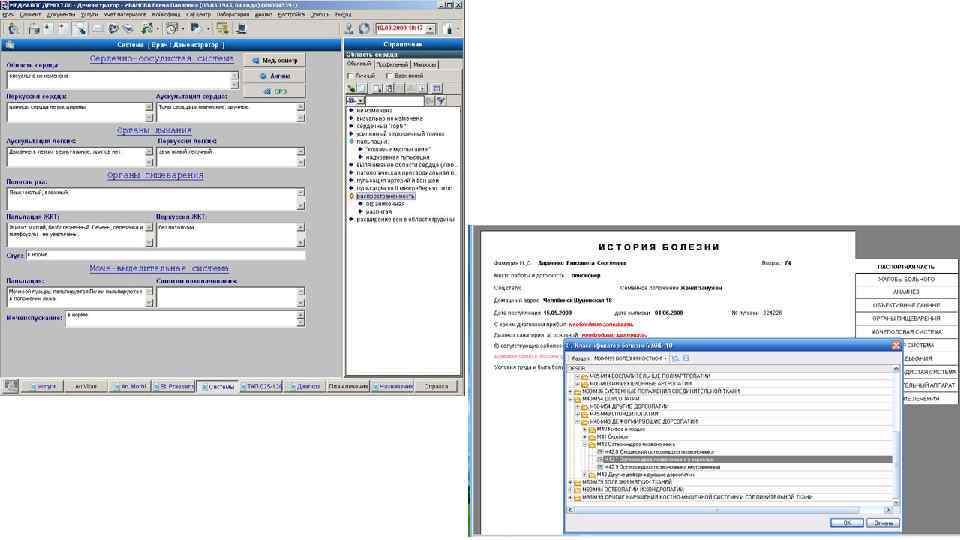Click first small icon right of Раздел dropdown
Viewport: 960px width, 540px height.
tap(675, 358)
